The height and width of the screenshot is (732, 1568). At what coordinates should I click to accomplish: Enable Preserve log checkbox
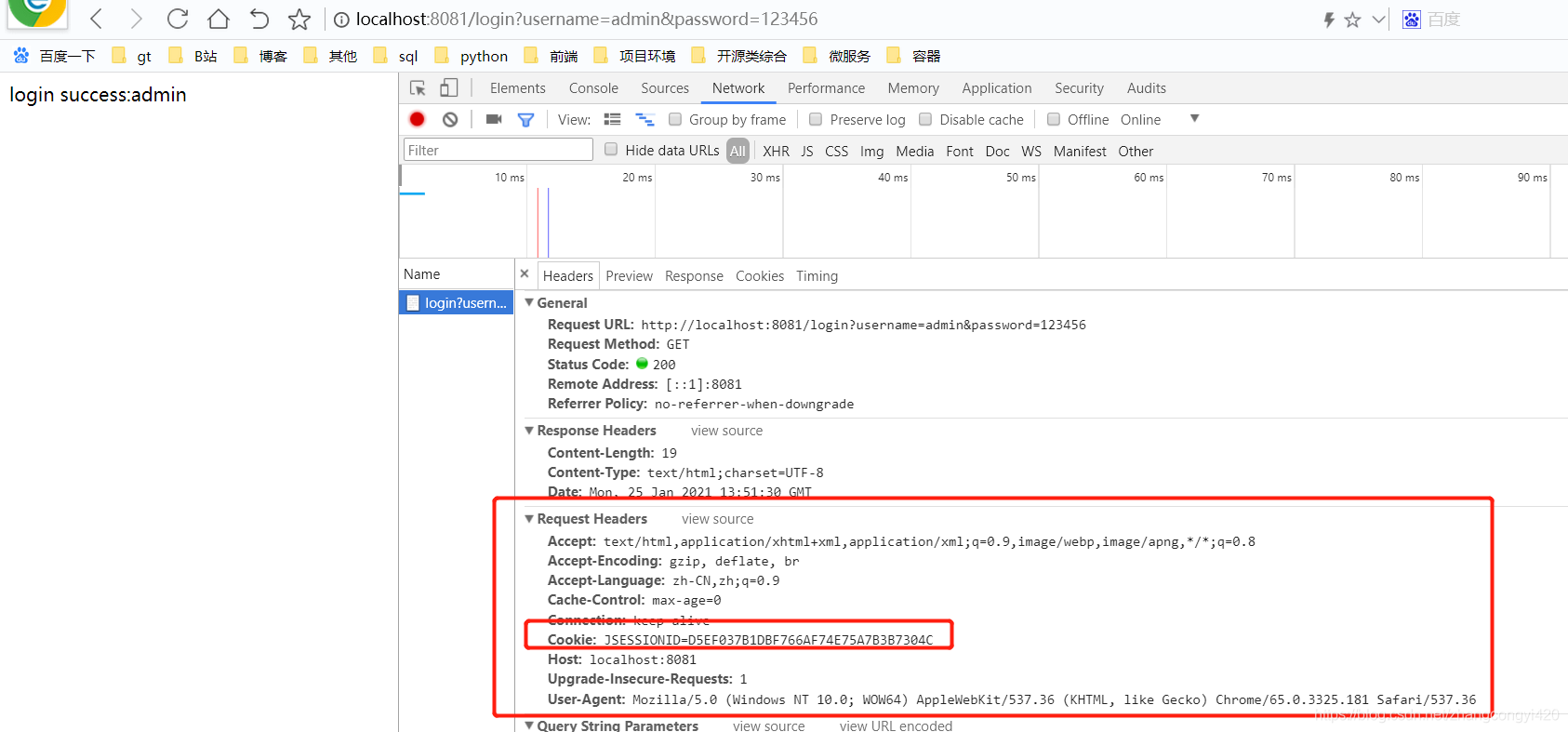[x=816, y=119]
